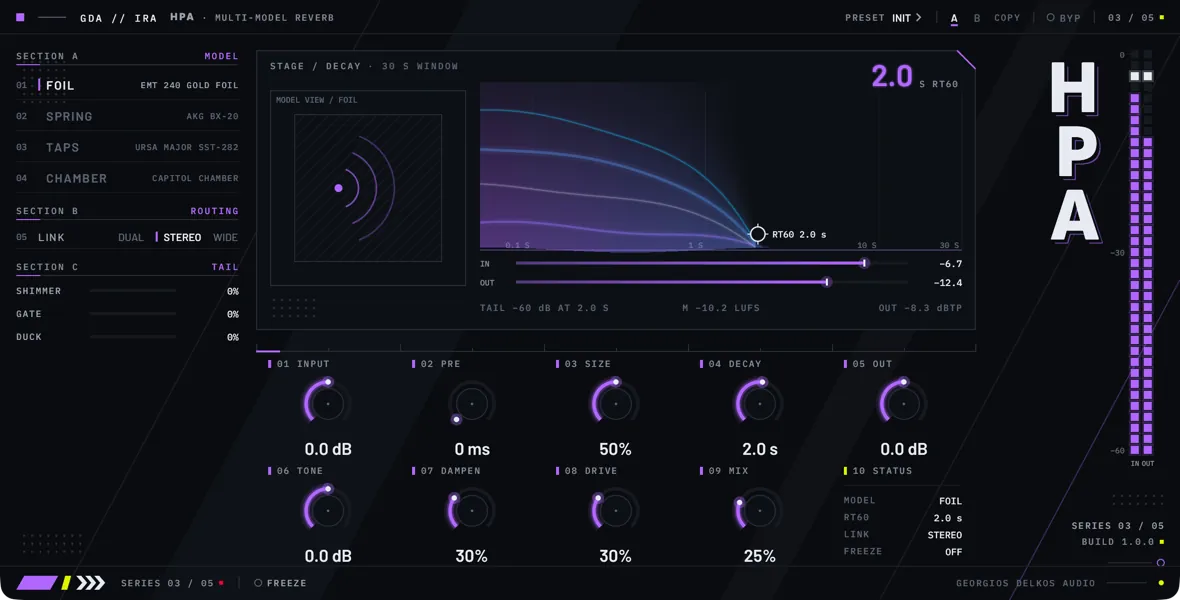Viewport: 1180px width, 600px height.
Task: Click the FOIL value in status panel
Action: point(950,501)
